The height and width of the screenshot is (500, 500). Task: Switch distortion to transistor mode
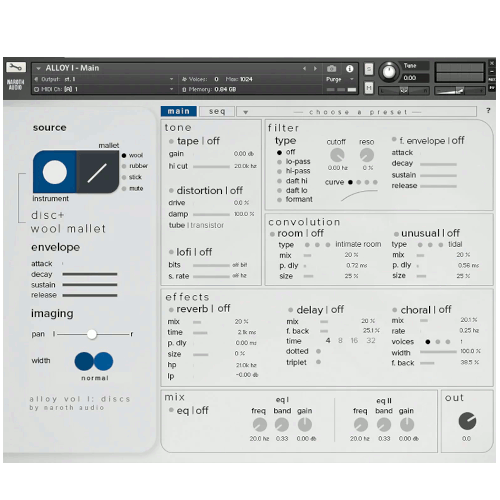207,225
